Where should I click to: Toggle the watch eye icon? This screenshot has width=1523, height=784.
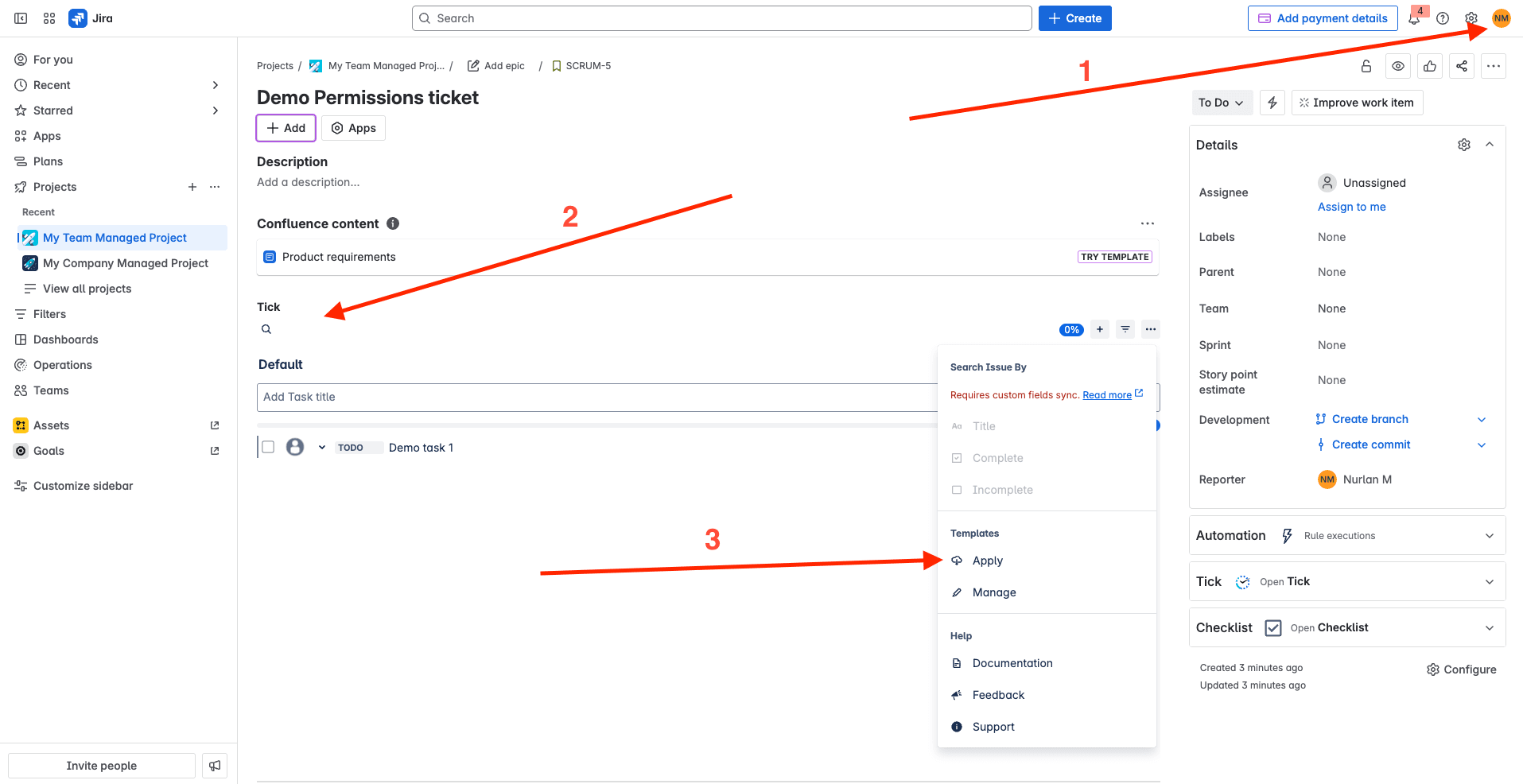click(x=1398, y=66)
